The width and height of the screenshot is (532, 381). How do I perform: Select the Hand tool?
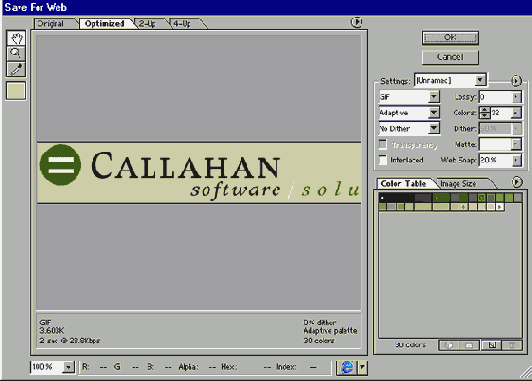(16, 38)
